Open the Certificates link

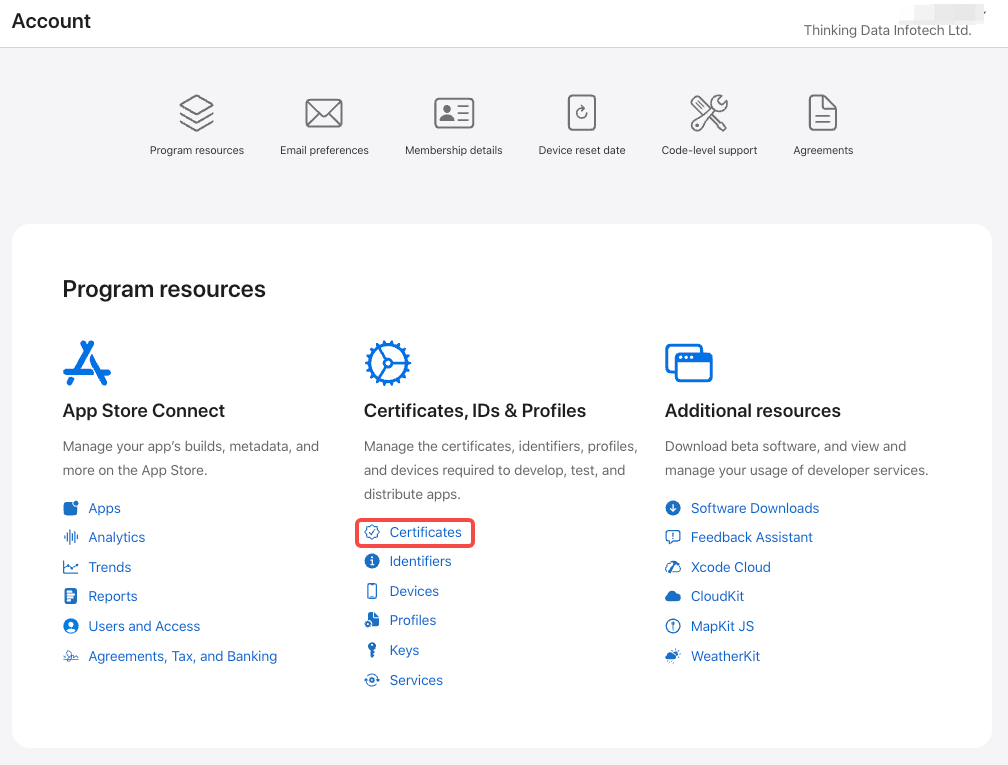coord(426,532)
